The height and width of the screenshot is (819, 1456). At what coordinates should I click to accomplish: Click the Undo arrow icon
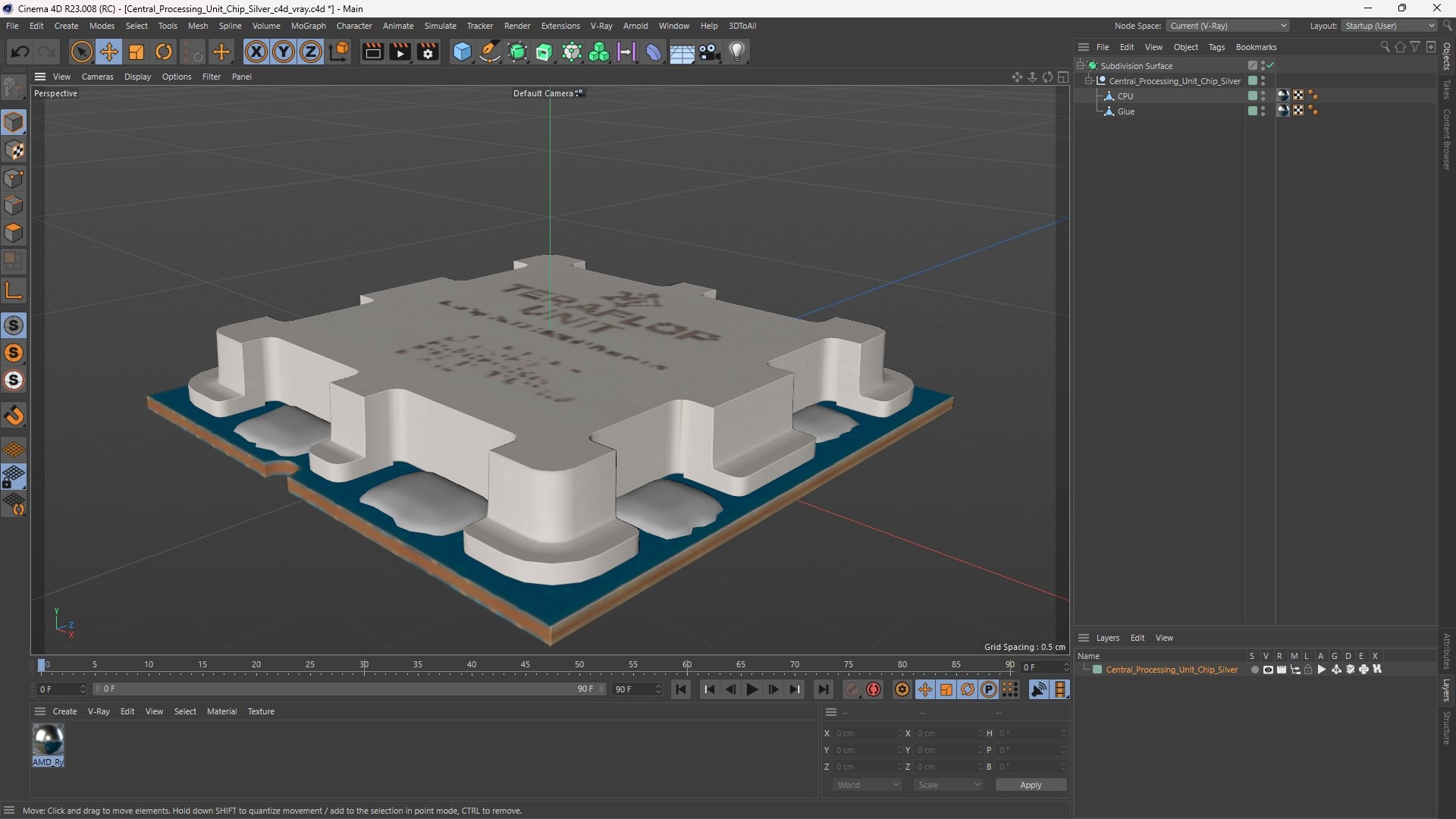(x=20, y=52)
